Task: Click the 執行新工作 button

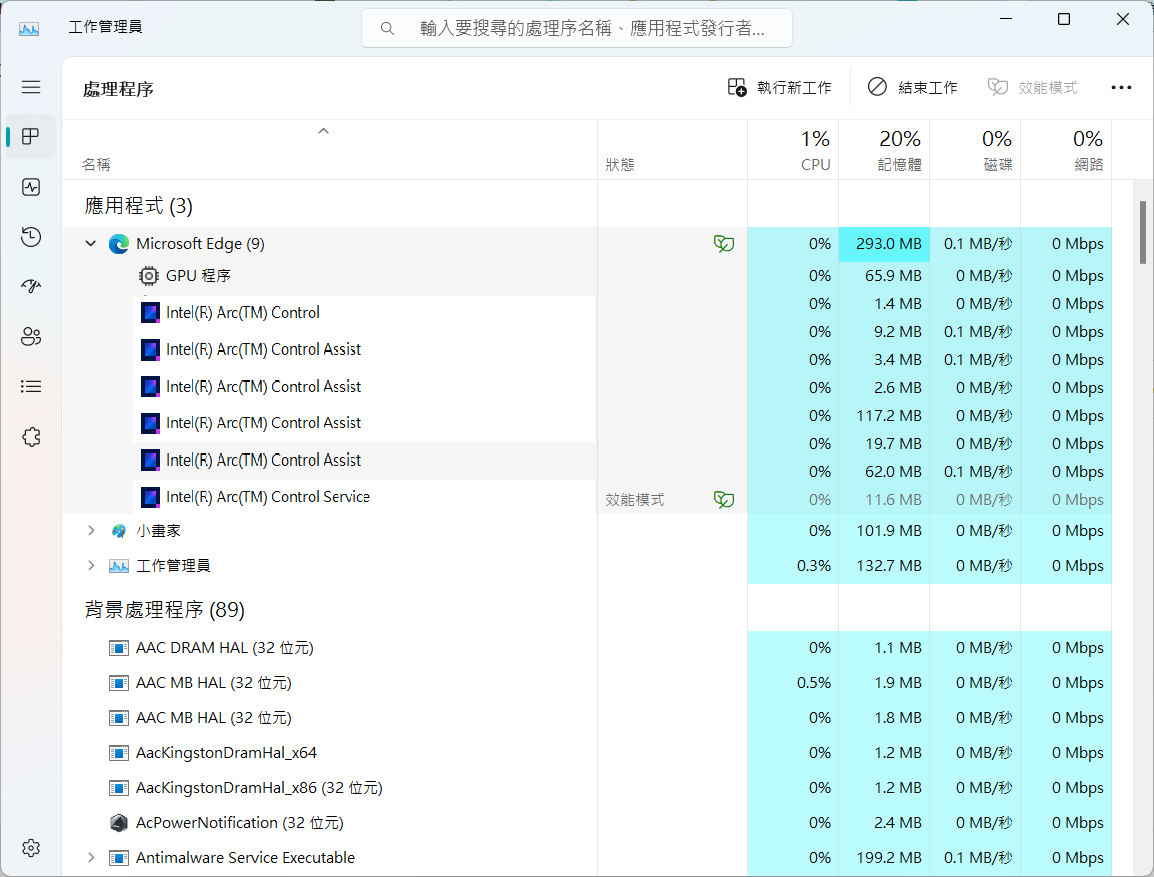Action: point(780,88)
